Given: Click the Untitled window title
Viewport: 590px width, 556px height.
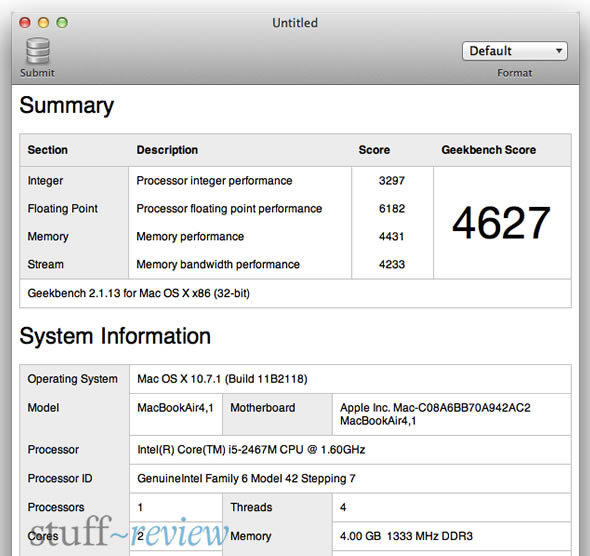Looking at the screenshot, I should tap(295, 23).
